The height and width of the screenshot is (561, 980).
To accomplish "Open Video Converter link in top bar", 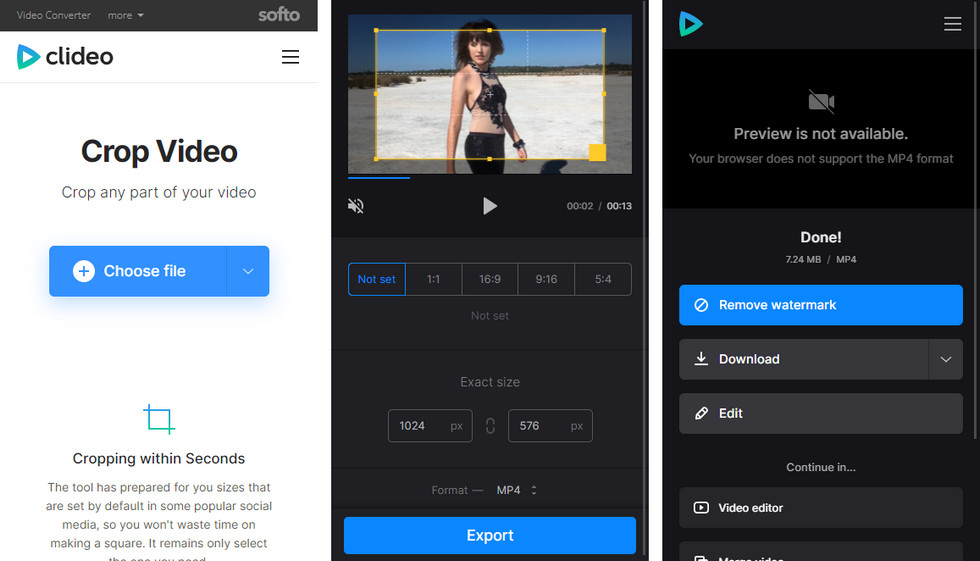I will (54, 15).
